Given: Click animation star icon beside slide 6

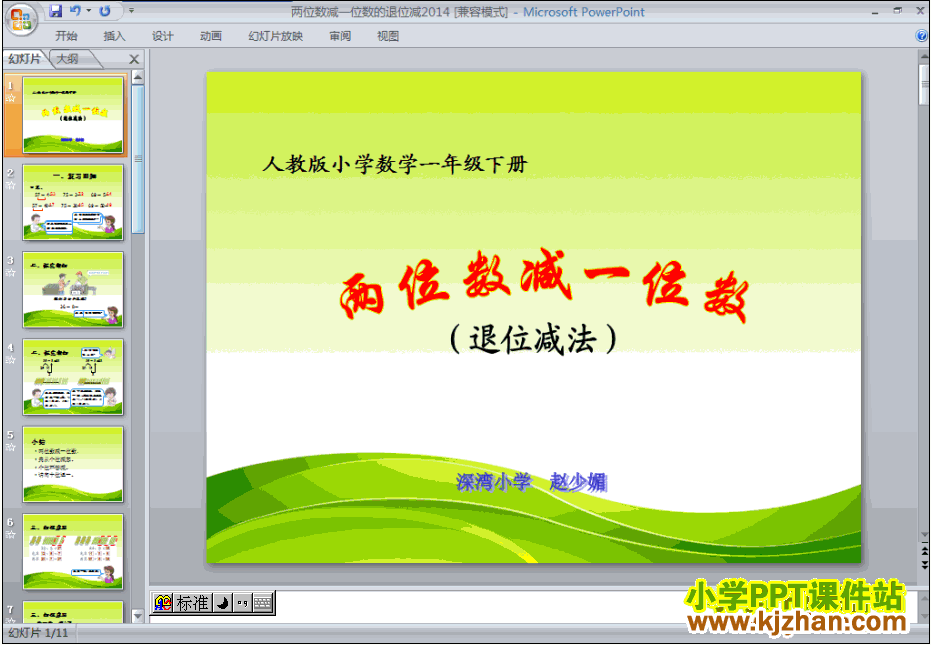Looking at the screenshot, I should (x=11, y=535).
